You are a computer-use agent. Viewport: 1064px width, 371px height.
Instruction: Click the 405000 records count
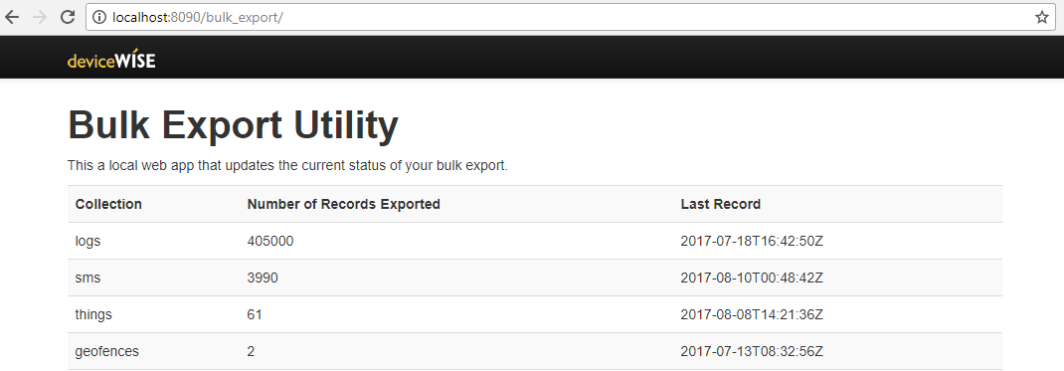[x=271, y=241]
